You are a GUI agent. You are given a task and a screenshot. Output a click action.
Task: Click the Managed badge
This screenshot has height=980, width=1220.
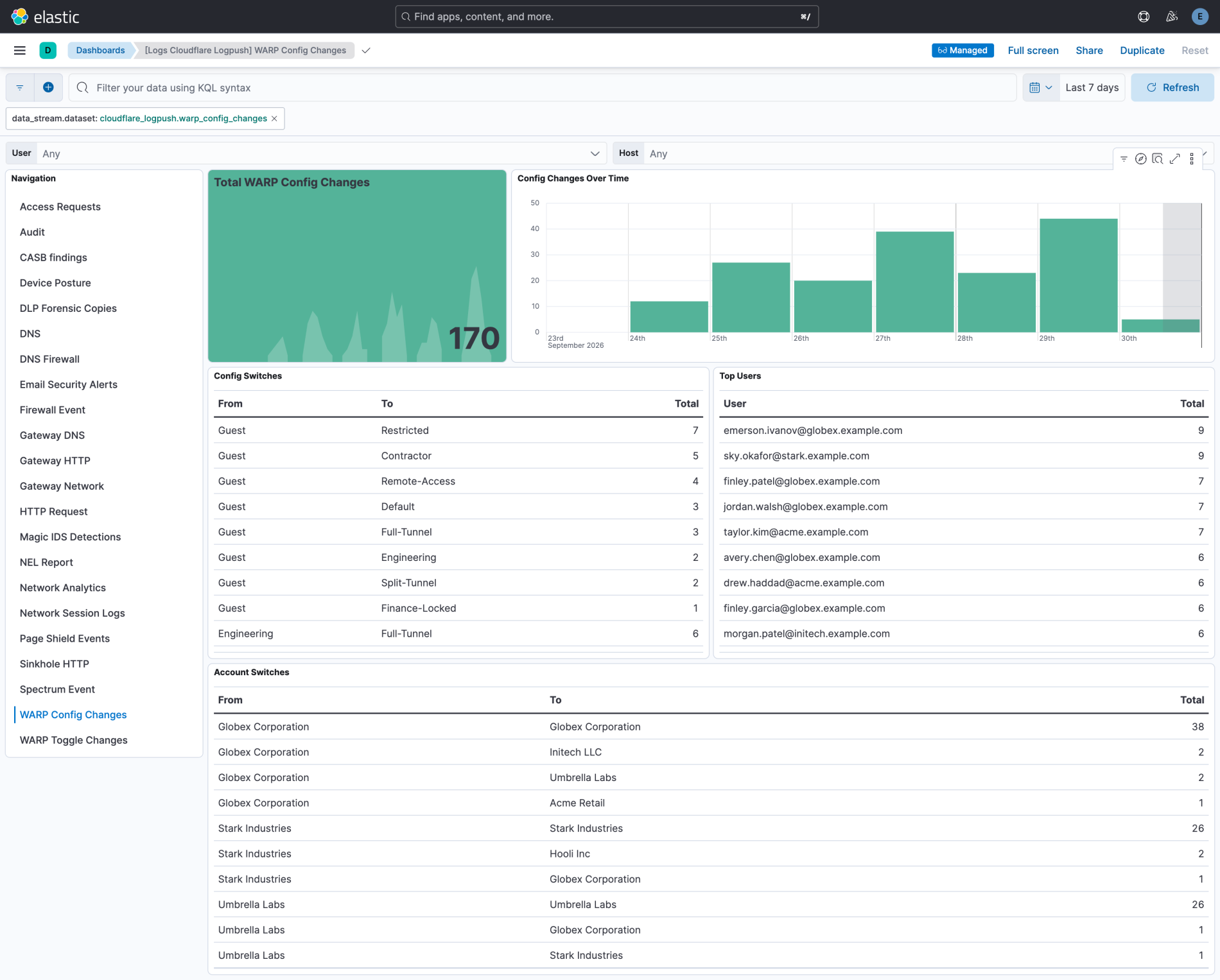click(963, 50)
